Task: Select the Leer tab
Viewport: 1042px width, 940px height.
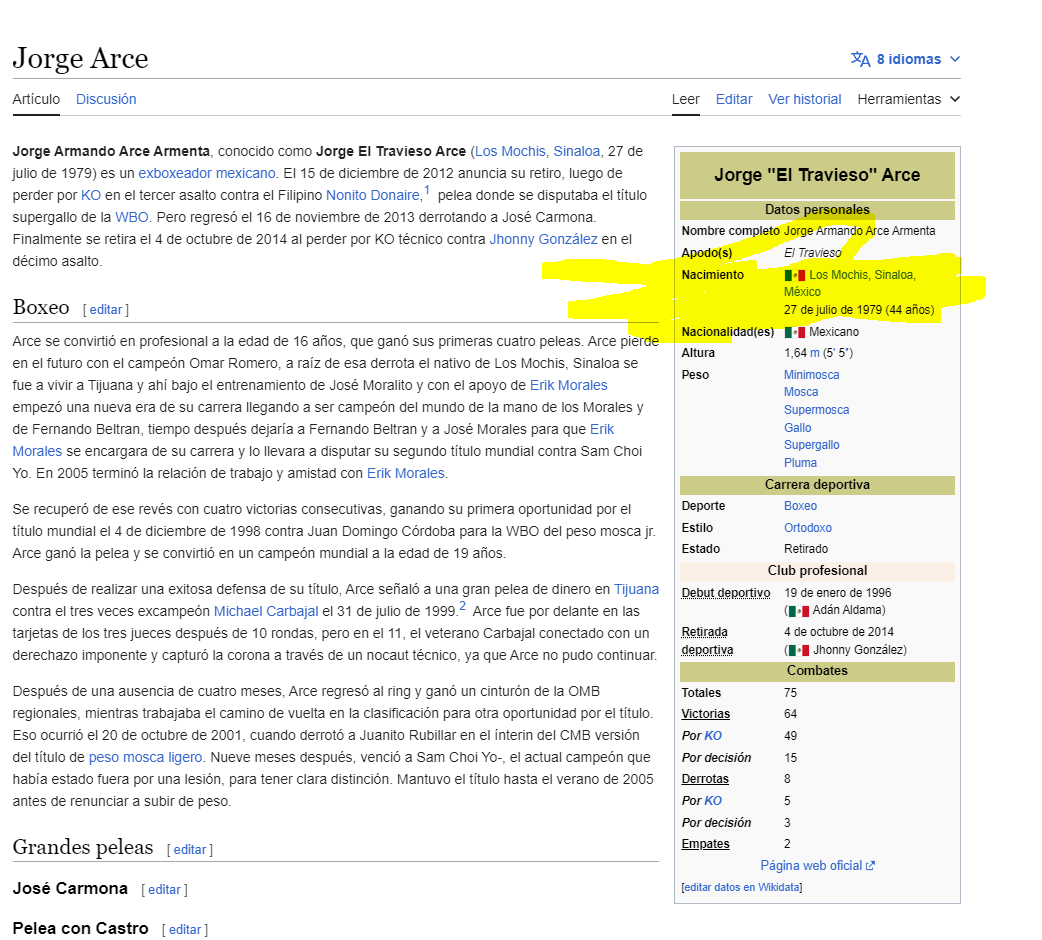Action: [685, 99]
